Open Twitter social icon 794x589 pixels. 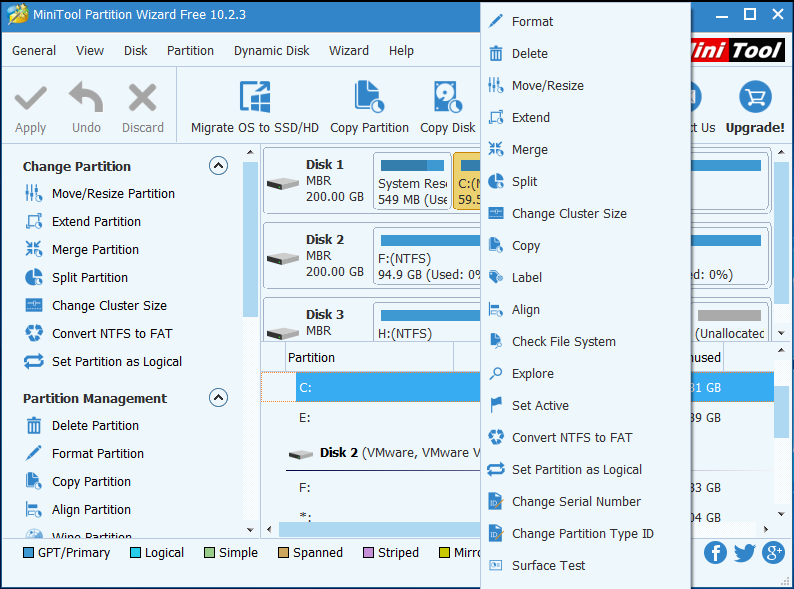tap(744, 553)
